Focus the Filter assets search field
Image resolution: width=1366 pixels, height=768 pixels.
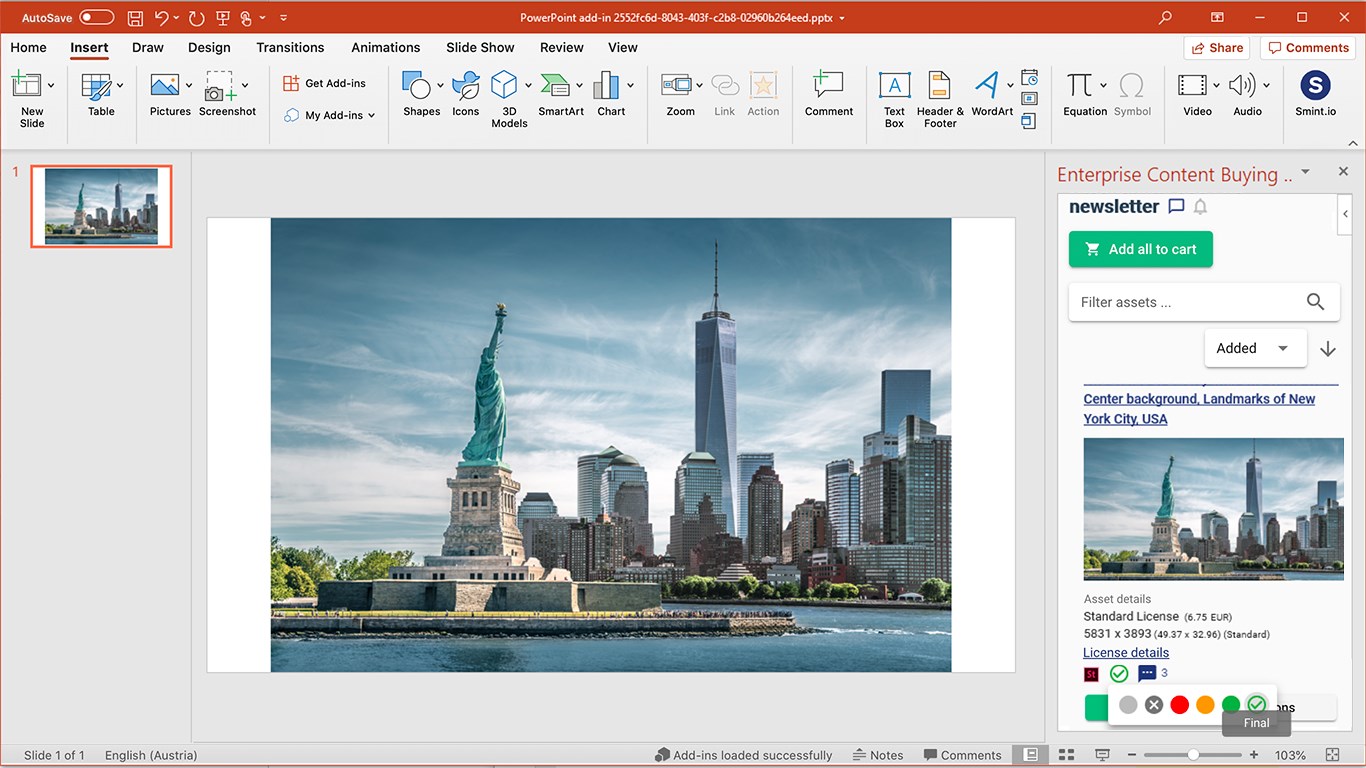coord(1204,302)
